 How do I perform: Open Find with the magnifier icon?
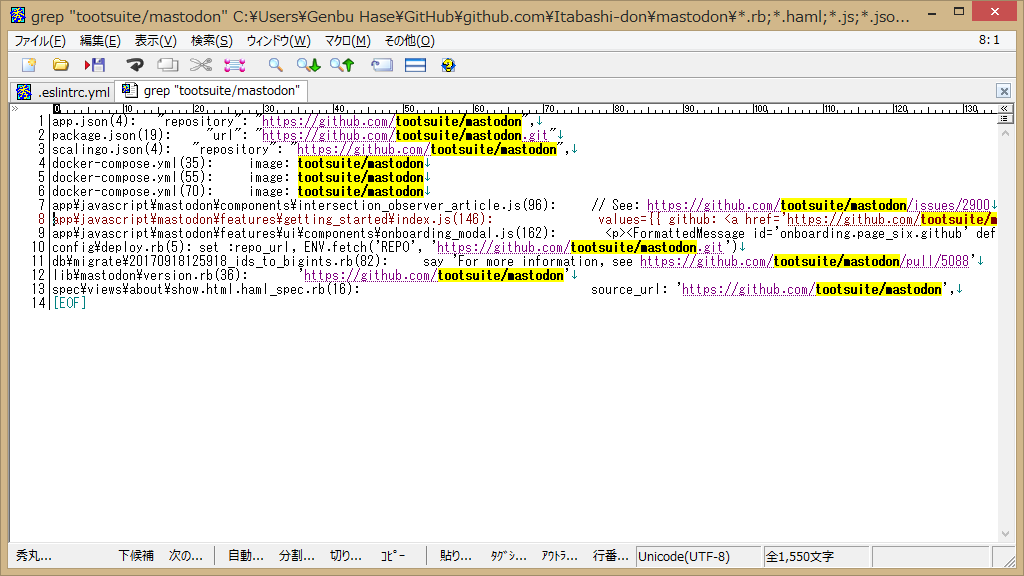[275, 65]
